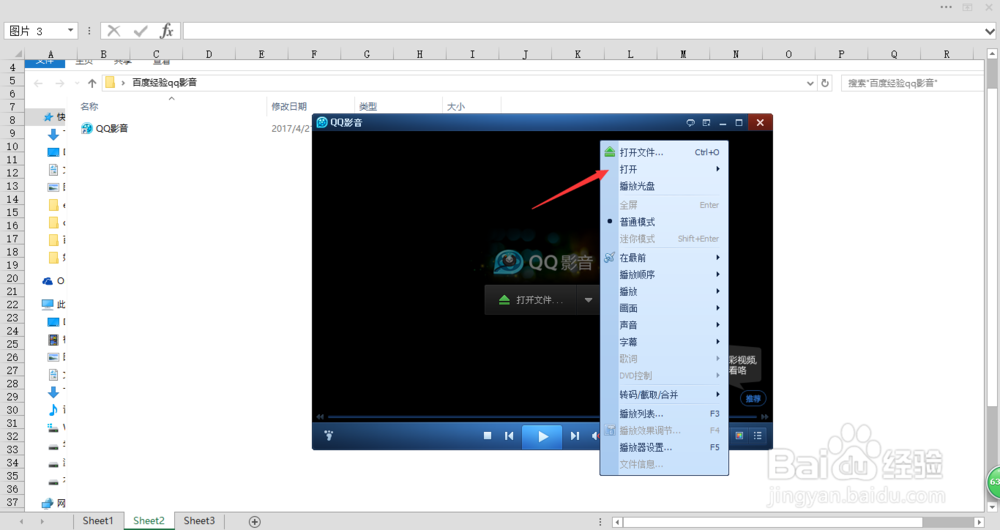Click the quick access star icon in the sidebar
The width and height of the screenshot is (1000, 530).
[x=48, y=117]
